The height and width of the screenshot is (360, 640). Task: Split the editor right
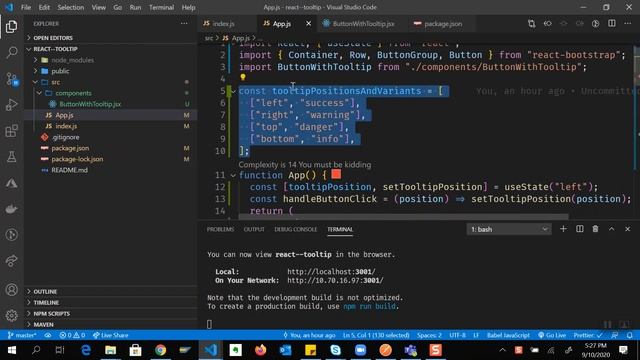tap(611, 24)
